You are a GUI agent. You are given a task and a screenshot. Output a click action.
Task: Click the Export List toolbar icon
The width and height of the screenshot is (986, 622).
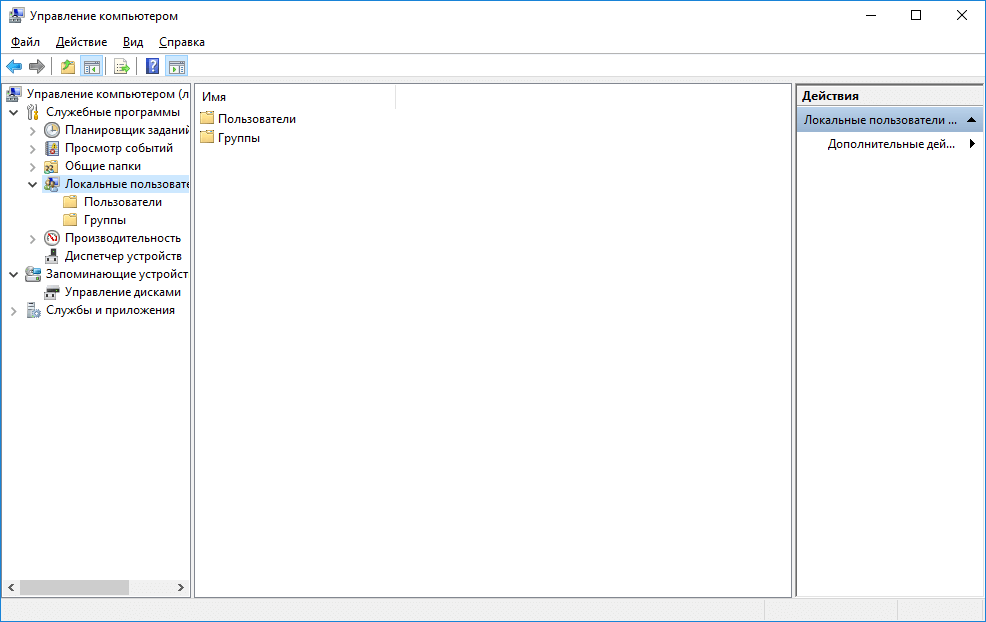[x=121, y=66]
